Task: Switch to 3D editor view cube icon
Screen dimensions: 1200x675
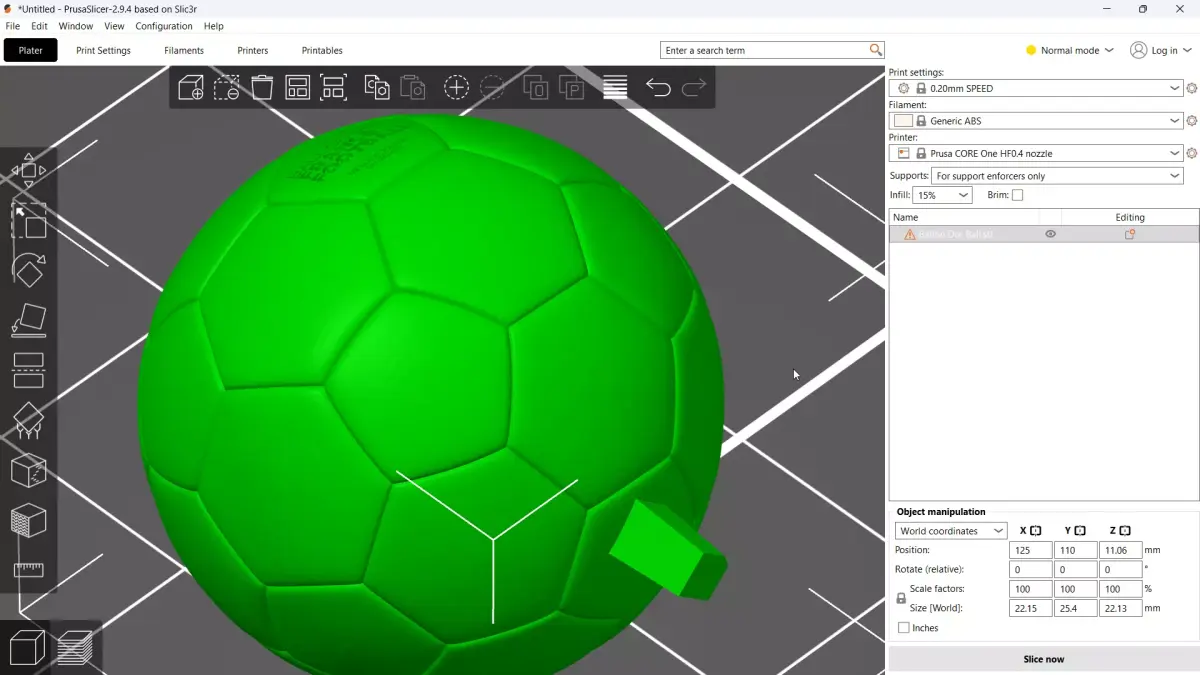Action: (x=27, y=648)
